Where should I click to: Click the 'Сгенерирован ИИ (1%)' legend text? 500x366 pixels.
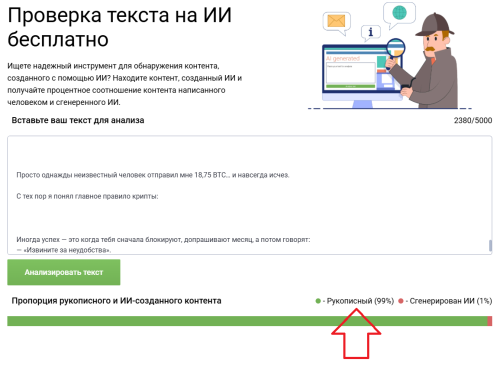pyautogui.click(x=451, y=301)
